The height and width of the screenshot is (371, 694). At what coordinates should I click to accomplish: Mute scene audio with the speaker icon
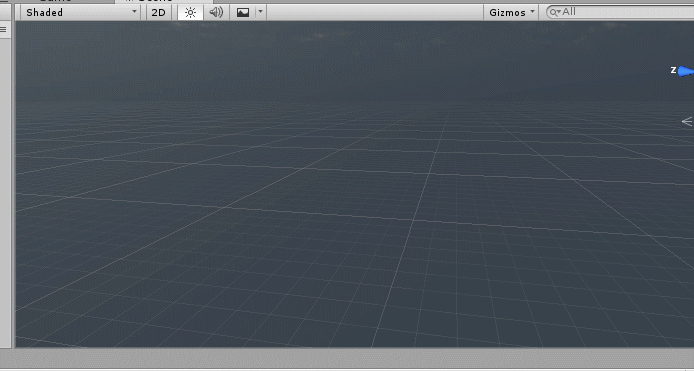point(216,12)
